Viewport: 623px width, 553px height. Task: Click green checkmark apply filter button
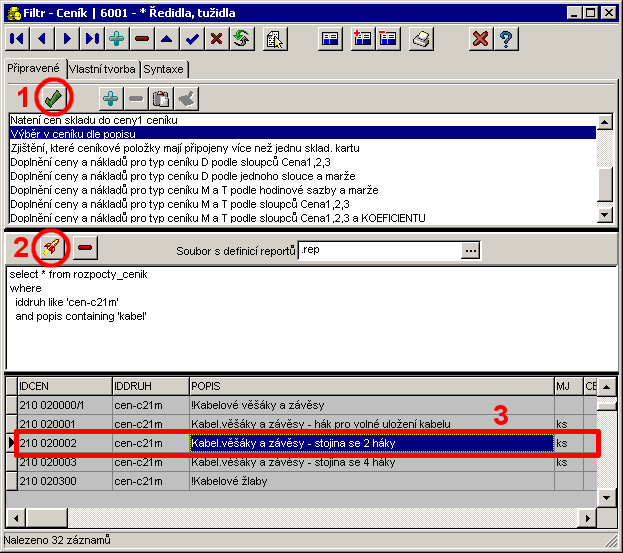click(52, 98)
